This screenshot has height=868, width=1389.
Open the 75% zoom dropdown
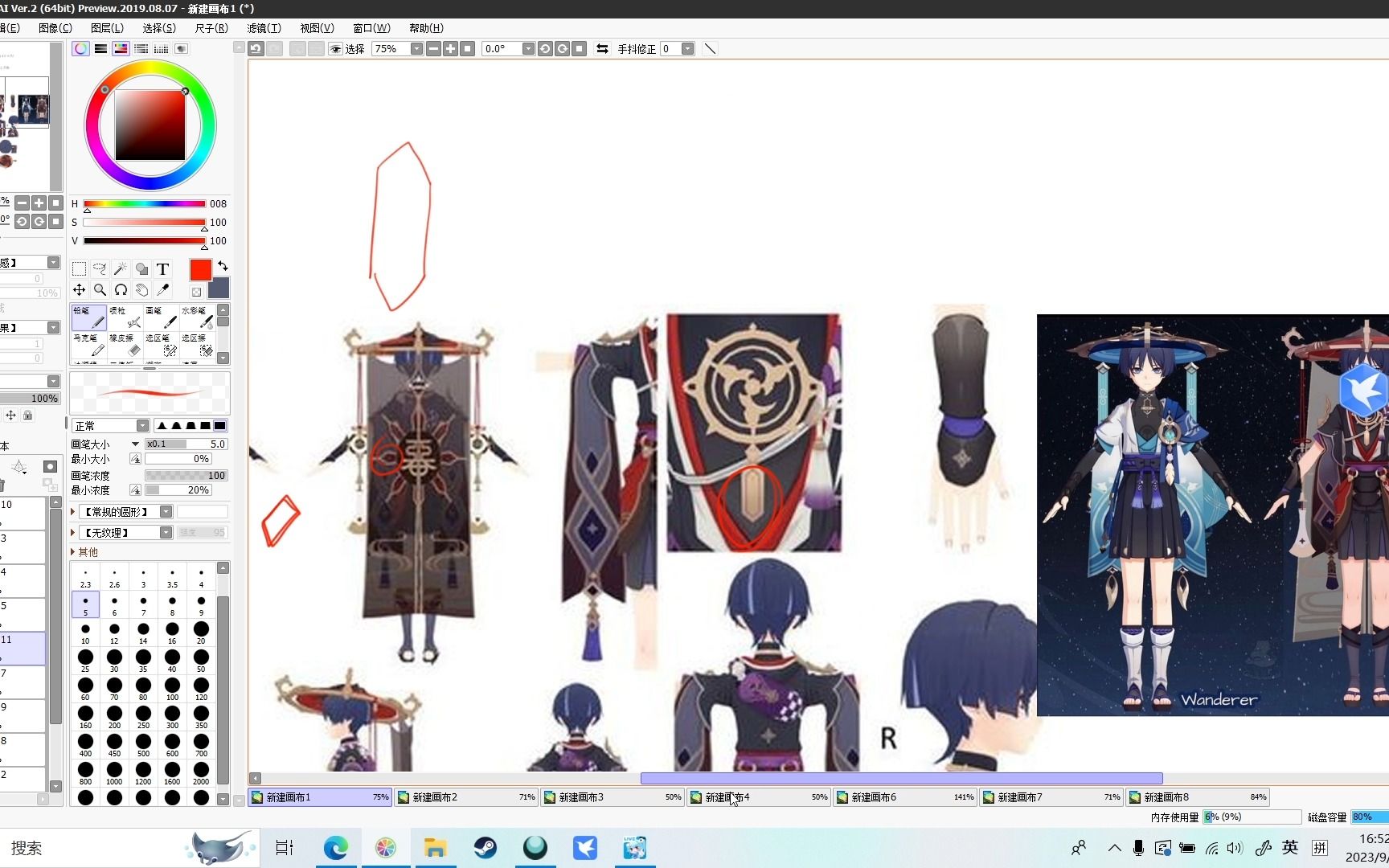click(416, 48)
